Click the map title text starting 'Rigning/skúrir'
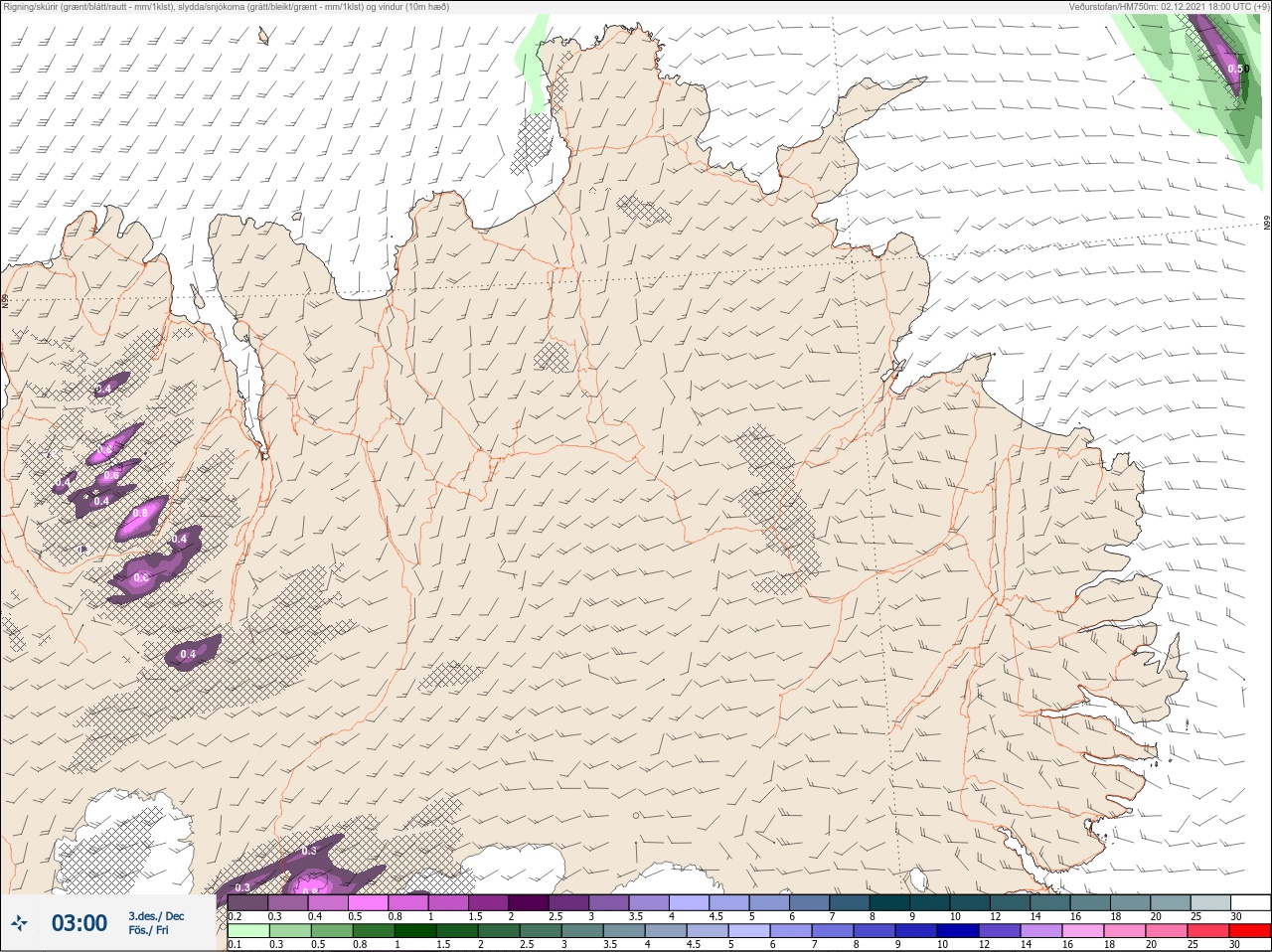 click(x=226, y=6)
